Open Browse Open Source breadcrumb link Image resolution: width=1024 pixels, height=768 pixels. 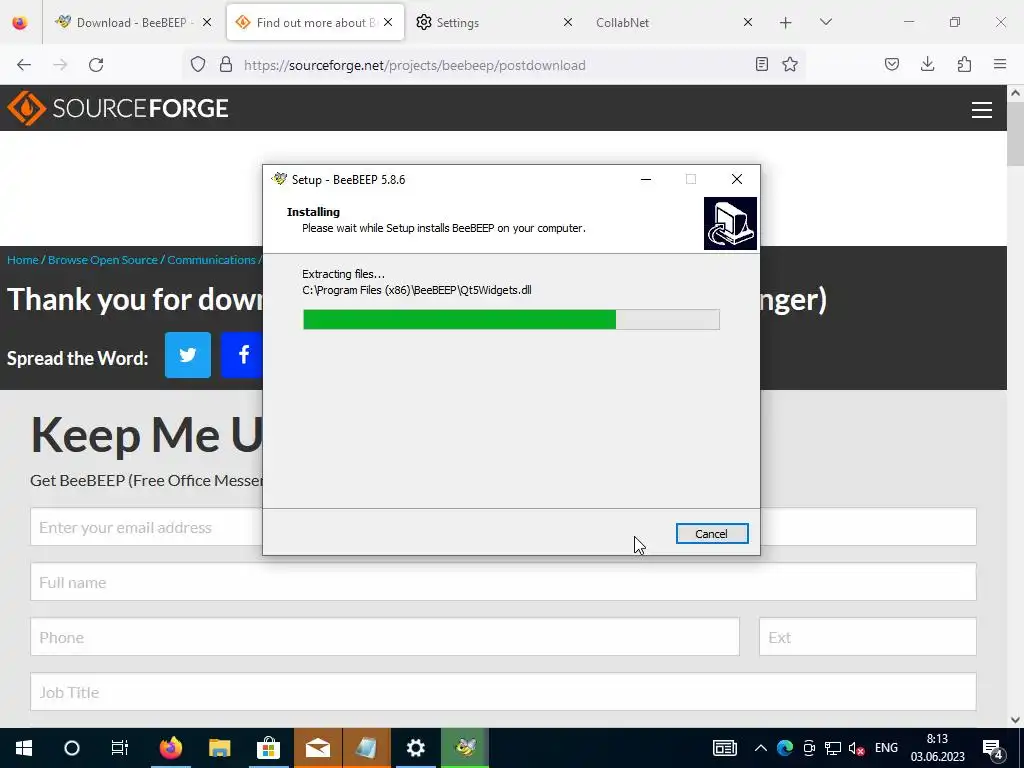coord(103,260)
